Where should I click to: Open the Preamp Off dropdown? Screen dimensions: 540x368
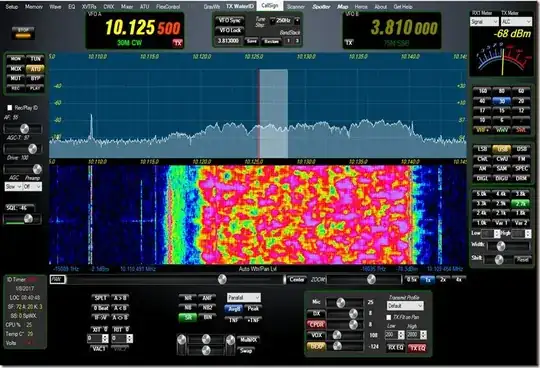point(32,187)
